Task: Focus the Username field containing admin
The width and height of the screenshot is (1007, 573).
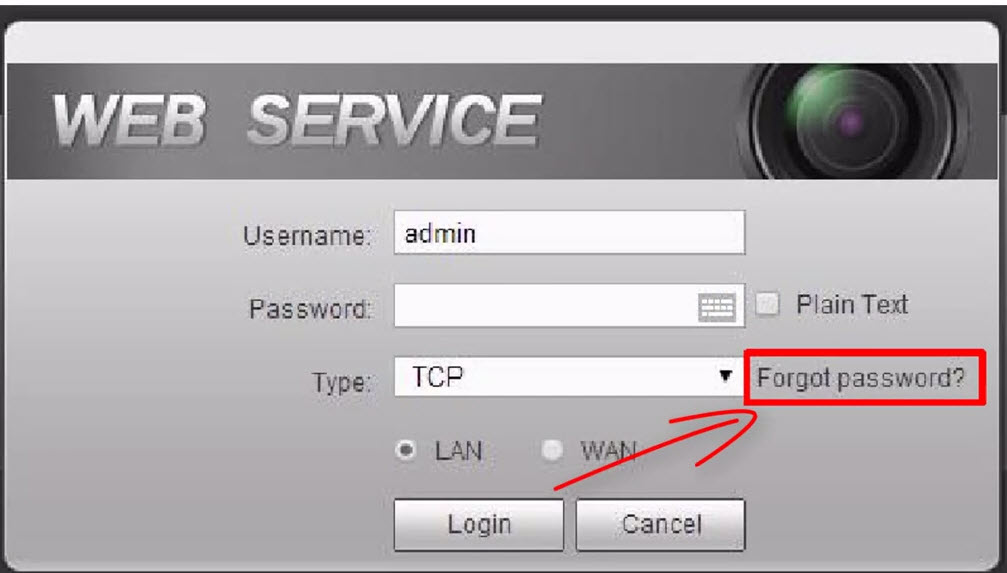Action: pos(569,233)
